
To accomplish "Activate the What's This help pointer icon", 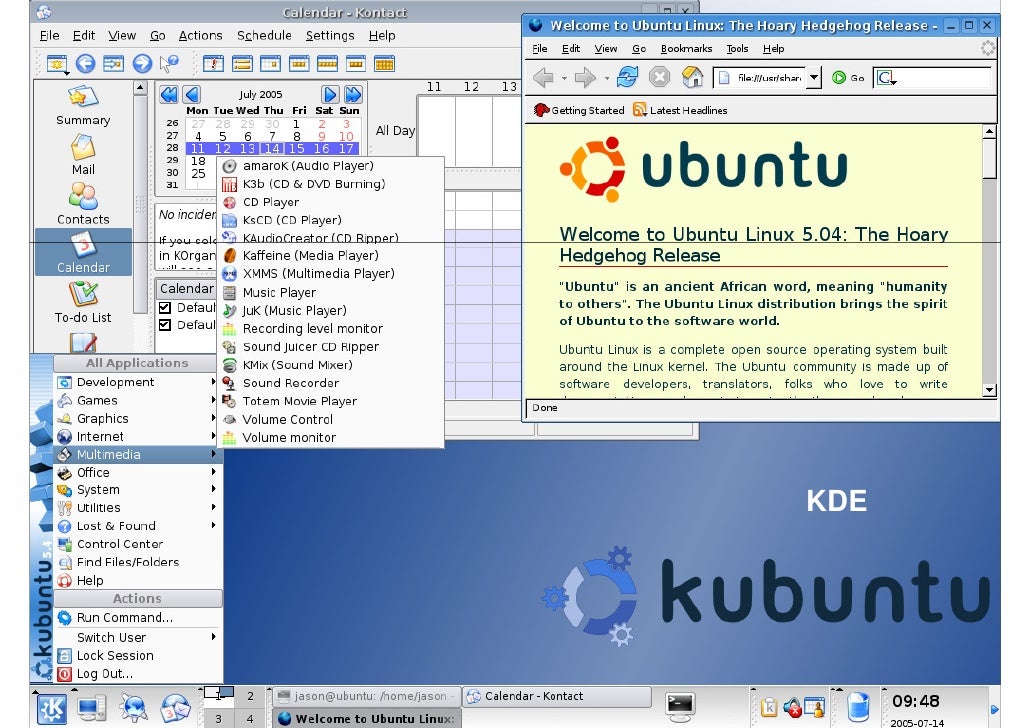I will point(169,64).
